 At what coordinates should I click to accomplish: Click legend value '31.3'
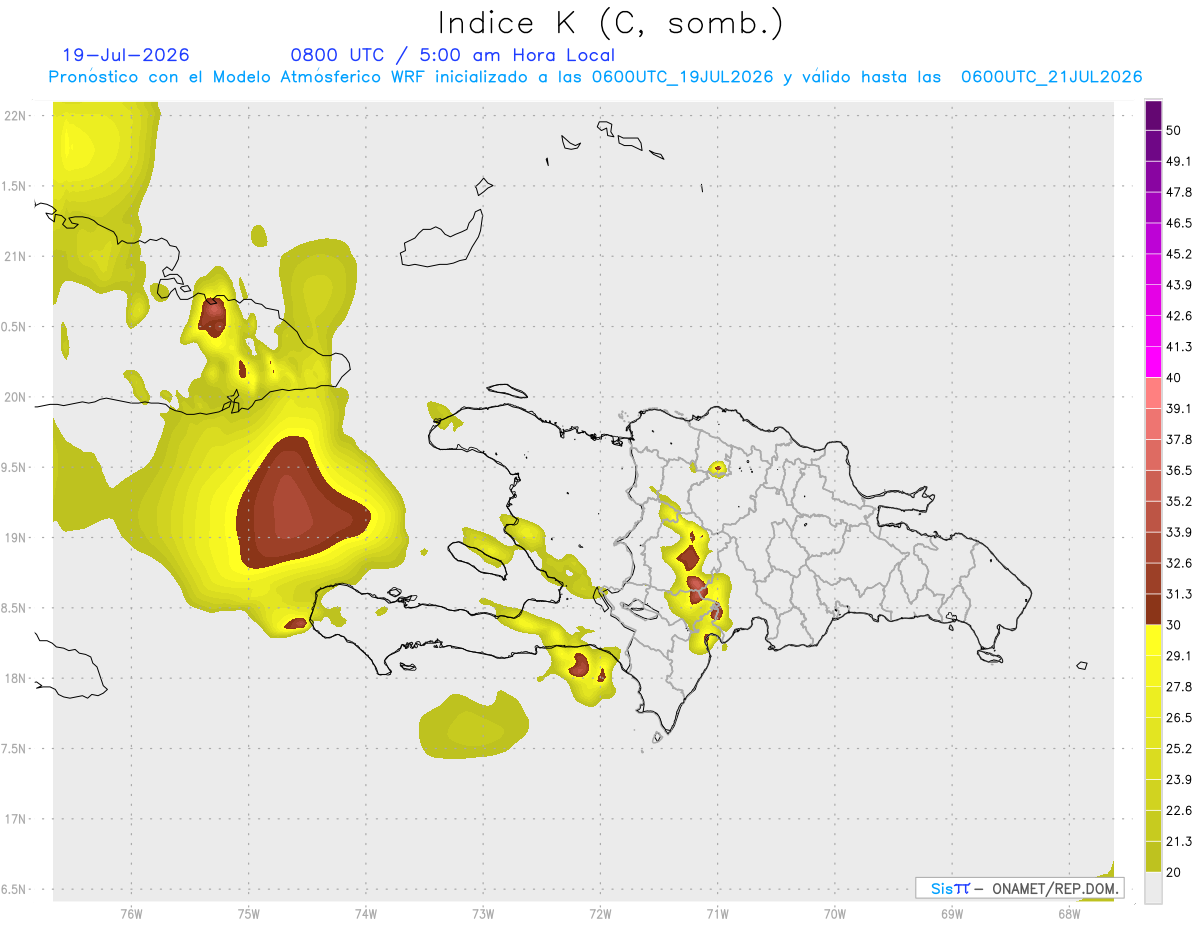pos(1179,594)
